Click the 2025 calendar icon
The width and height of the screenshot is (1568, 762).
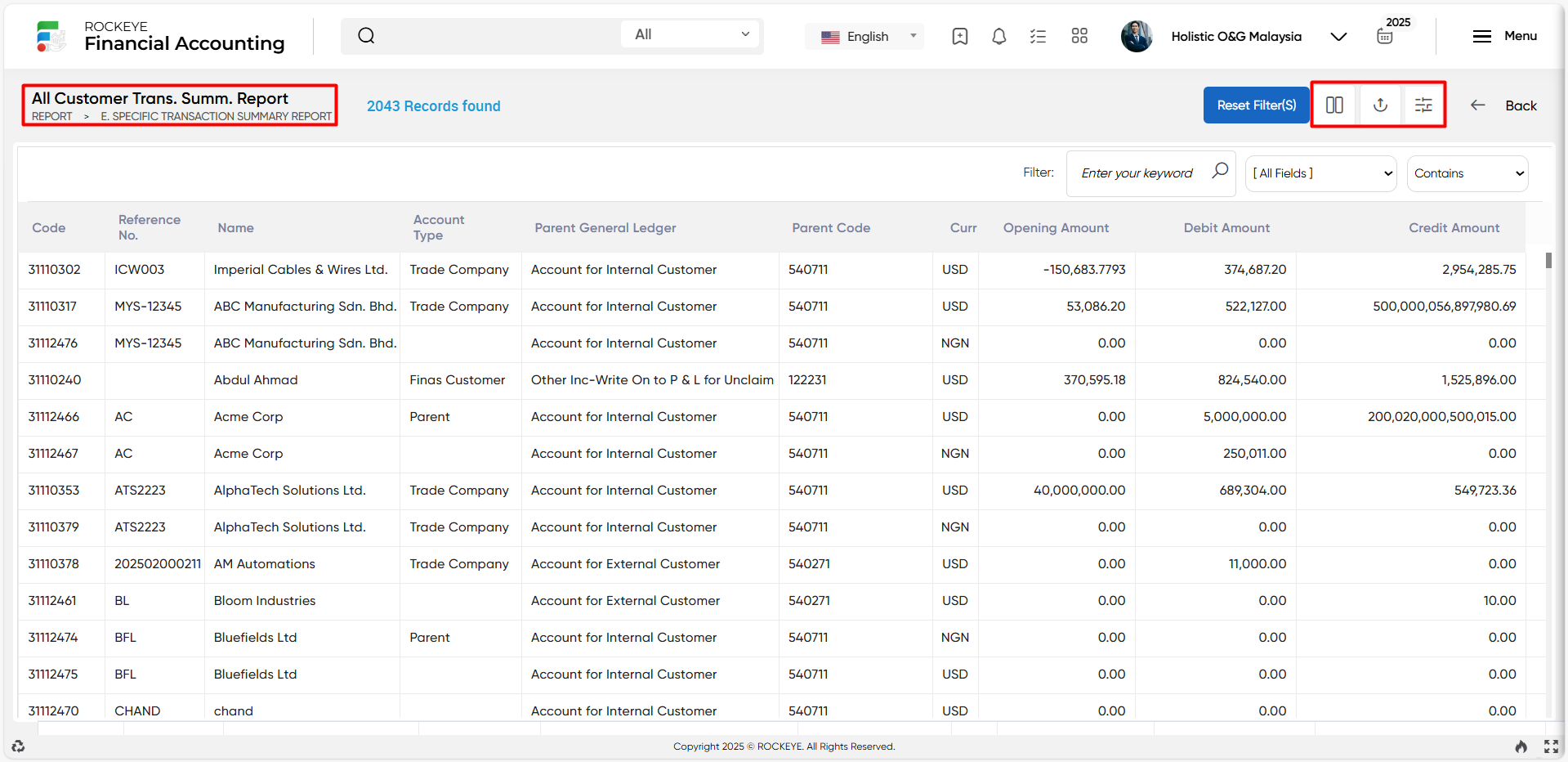coord(1385,36)
